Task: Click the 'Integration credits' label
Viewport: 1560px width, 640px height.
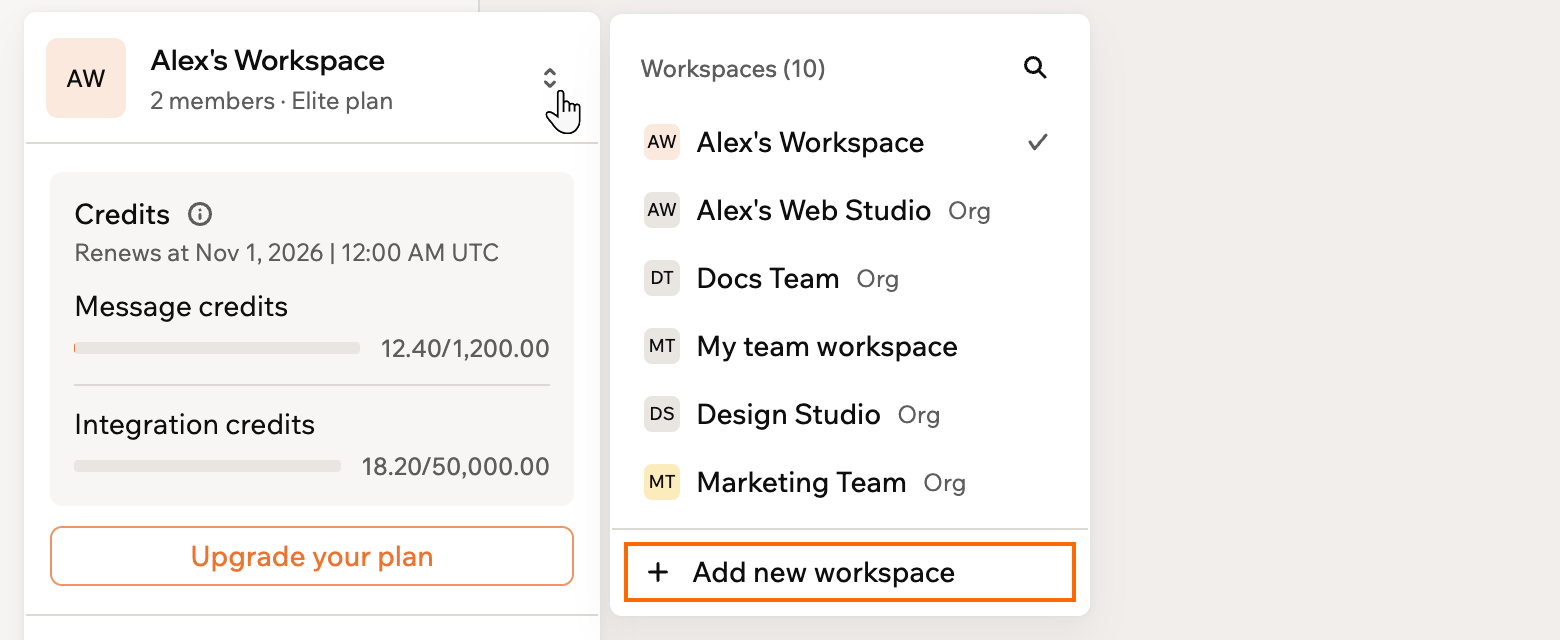Action: click(195, 424)
